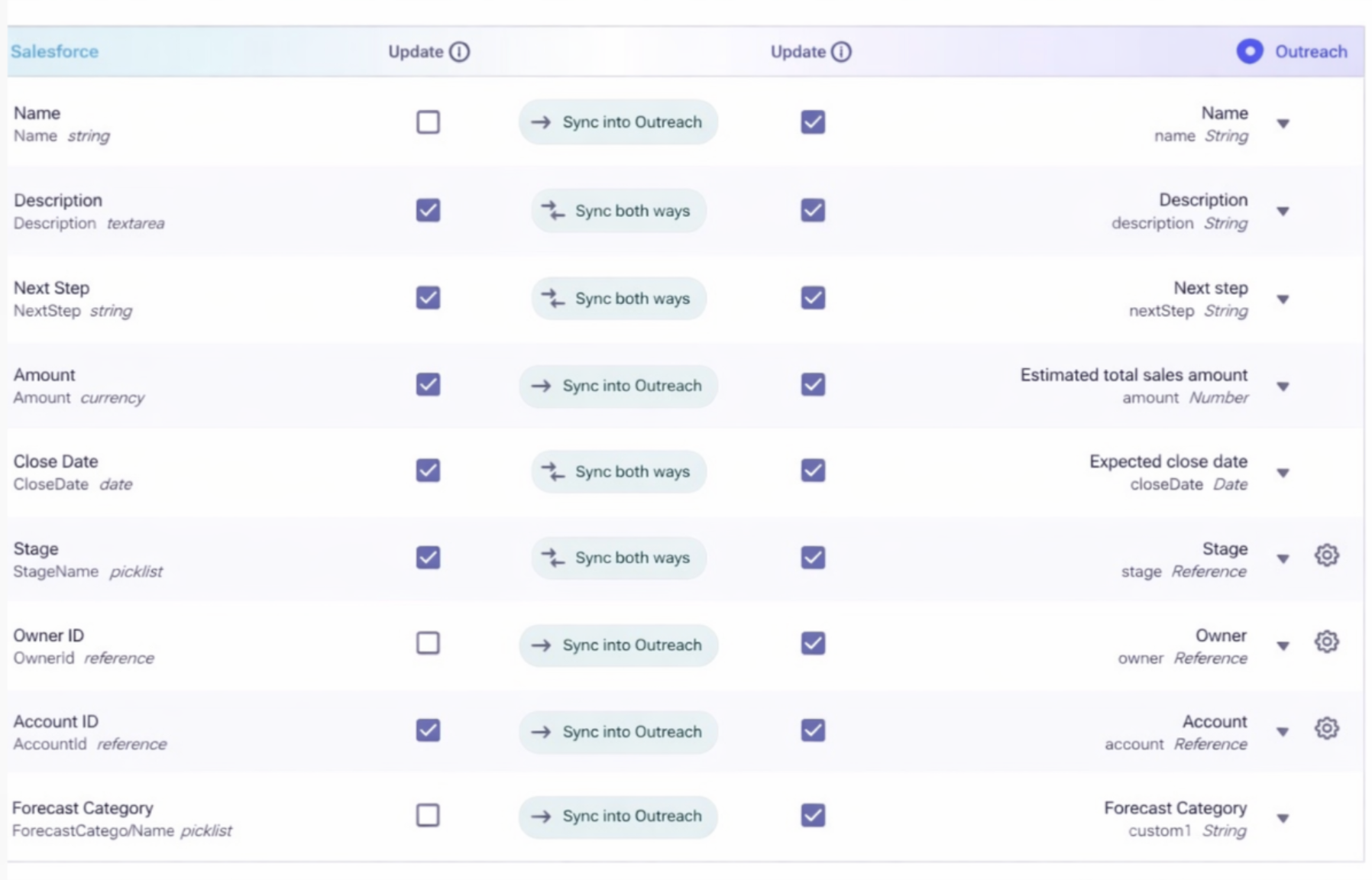Uncheck Outreach update box for Amount row

813,384
